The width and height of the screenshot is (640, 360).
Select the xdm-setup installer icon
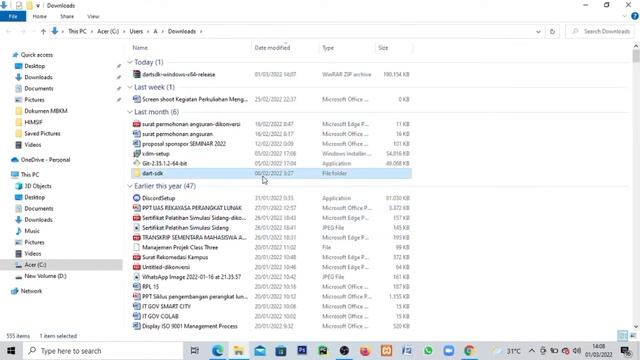(137, 153)
